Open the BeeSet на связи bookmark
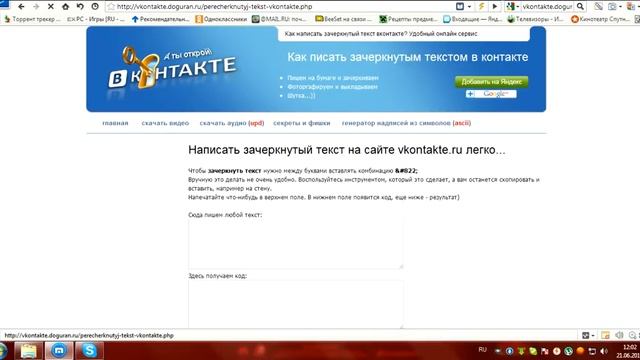The height and width of the screenshot is (360, 640). [344, 19]
